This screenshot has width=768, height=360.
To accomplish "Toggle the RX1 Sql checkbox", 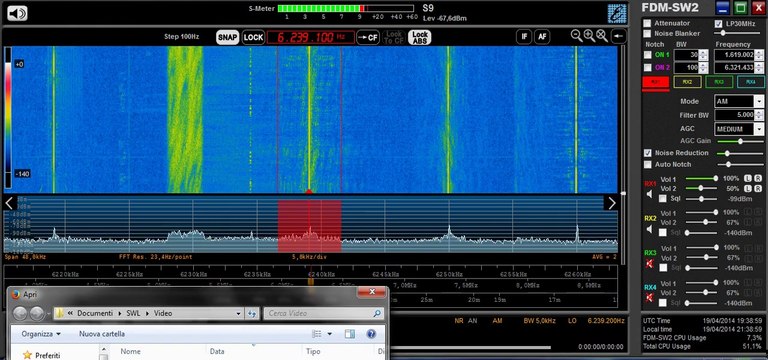I will click(663, 198).
